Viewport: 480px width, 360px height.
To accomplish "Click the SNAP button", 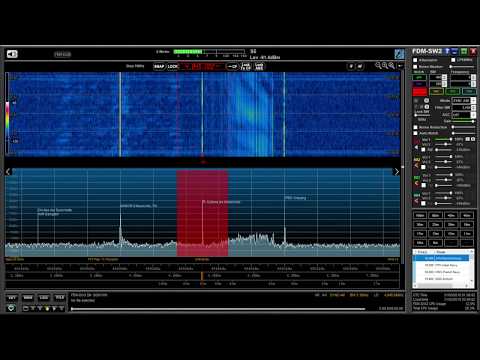I will (159, 66).
